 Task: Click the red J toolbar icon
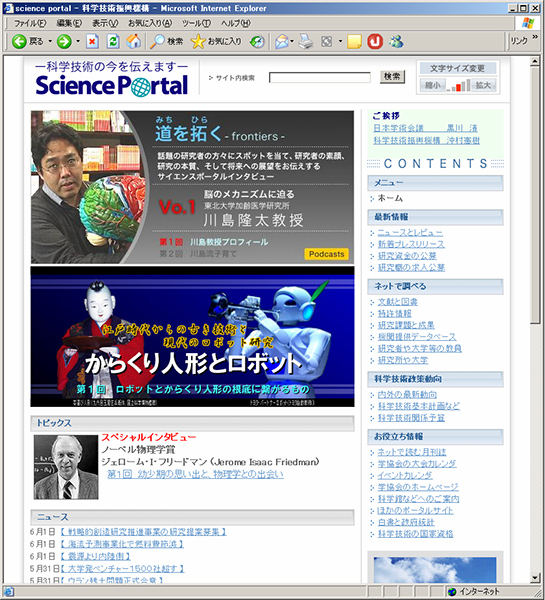point(375,41)
